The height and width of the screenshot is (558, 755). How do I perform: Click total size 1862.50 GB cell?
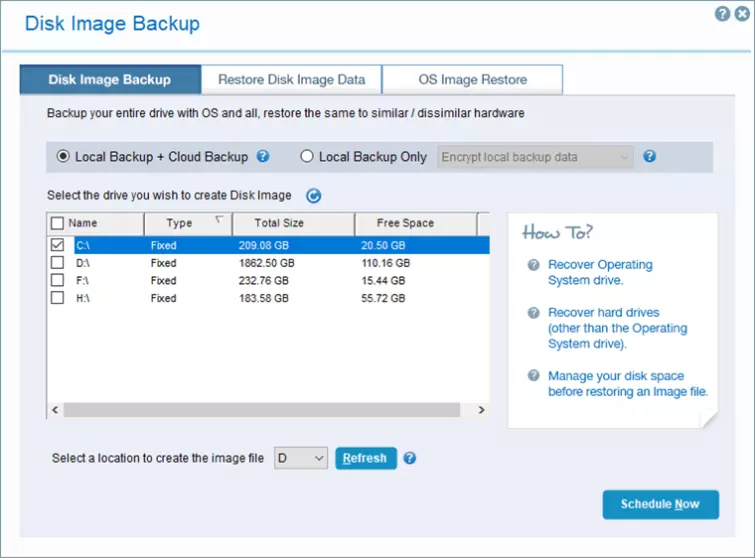coord(267,263)
